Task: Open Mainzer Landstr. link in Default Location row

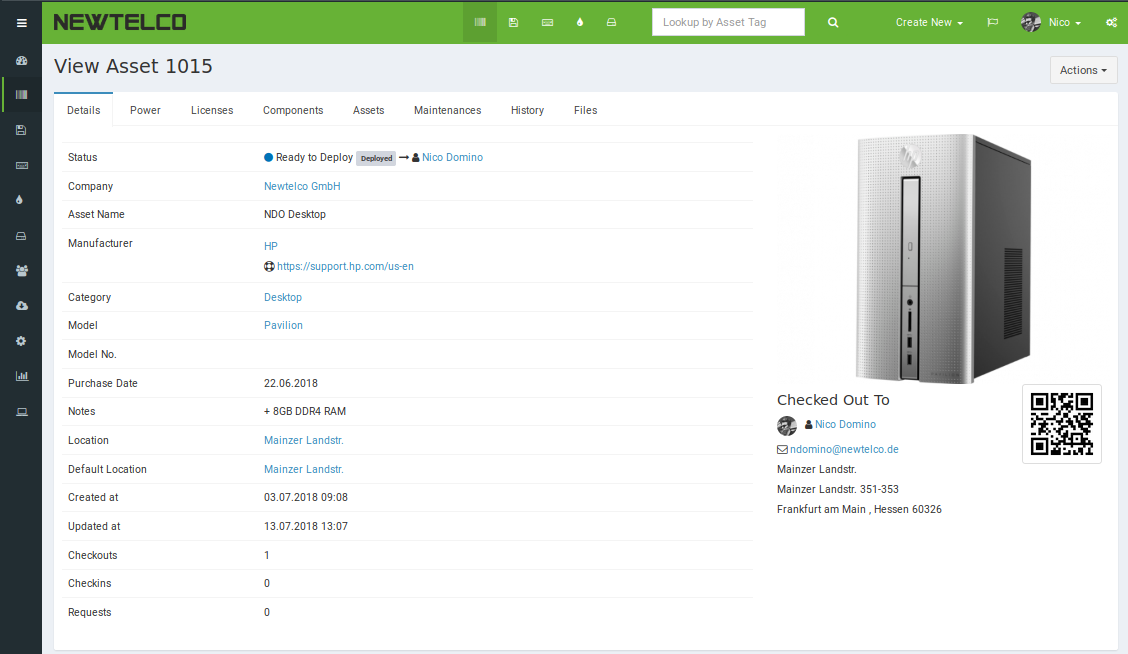Action: pos(304,469)
